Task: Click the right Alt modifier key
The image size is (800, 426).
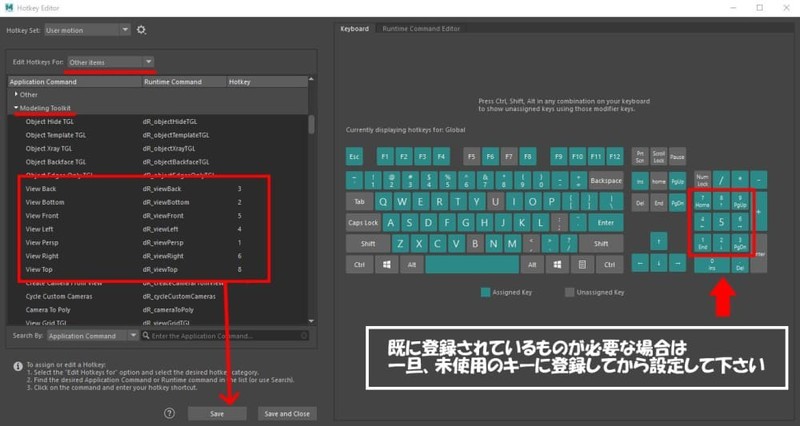Action: (532, 265)
